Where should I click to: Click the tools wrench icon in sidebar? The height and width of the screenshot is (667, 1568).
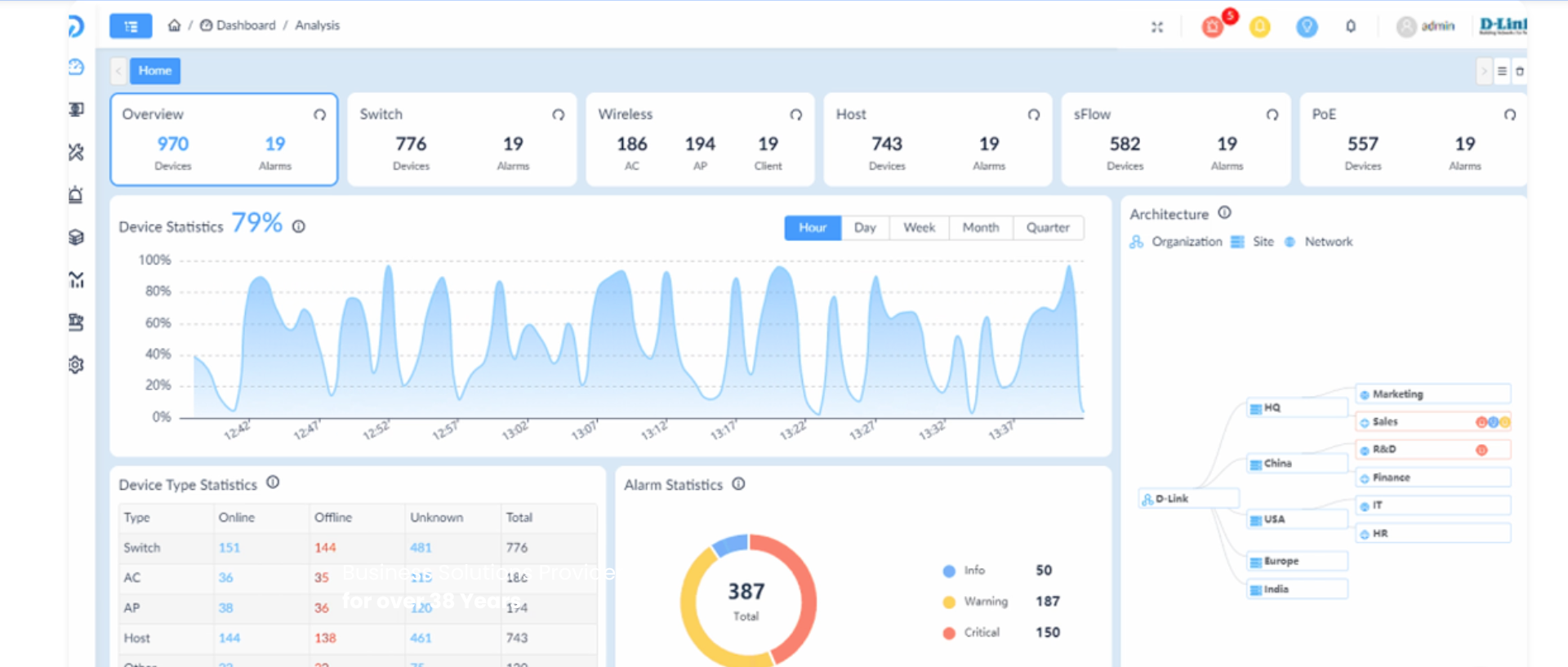76,152
